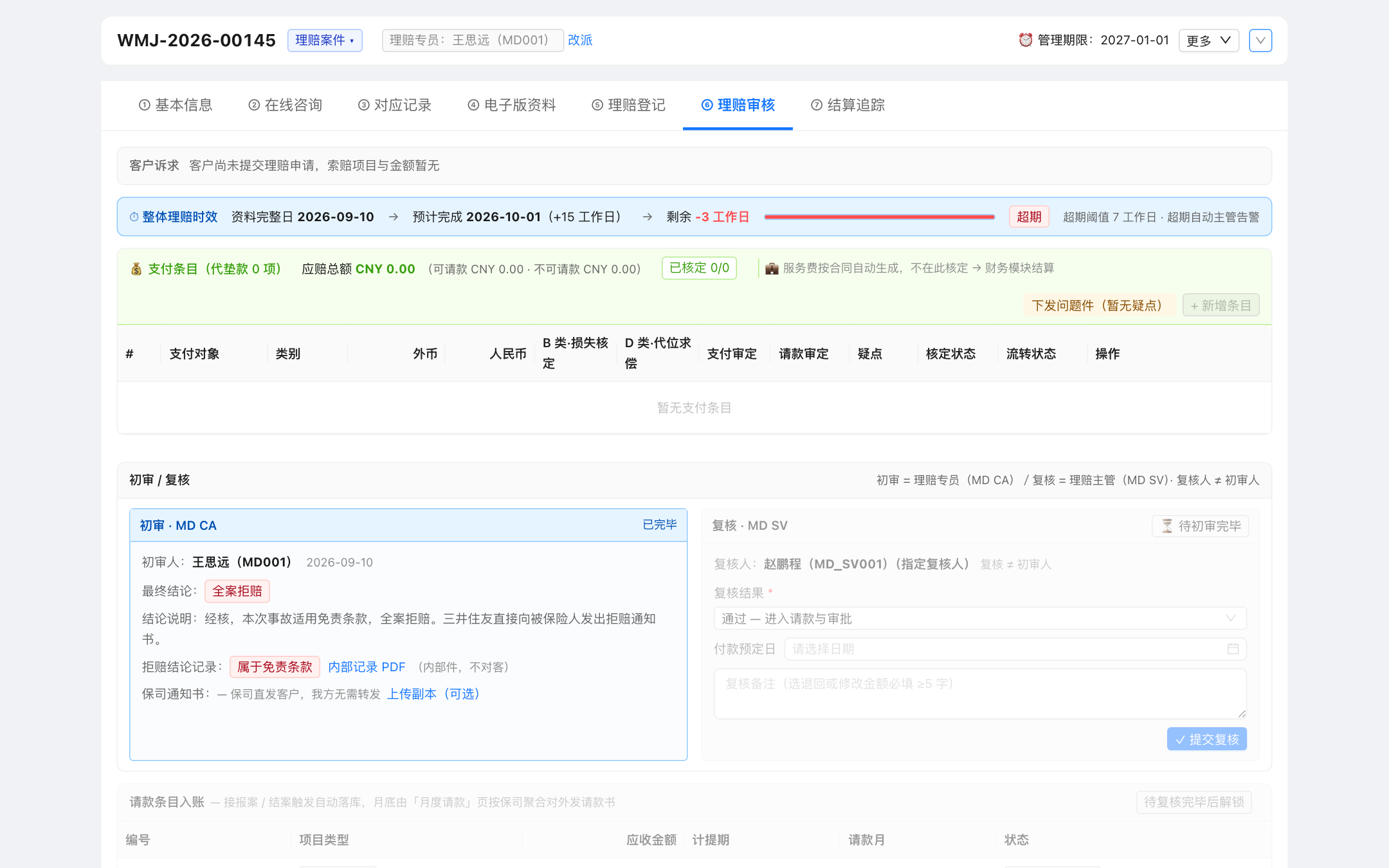Click the 改派 reassign link
The image size is (1389, 868).
pos(580,40)
